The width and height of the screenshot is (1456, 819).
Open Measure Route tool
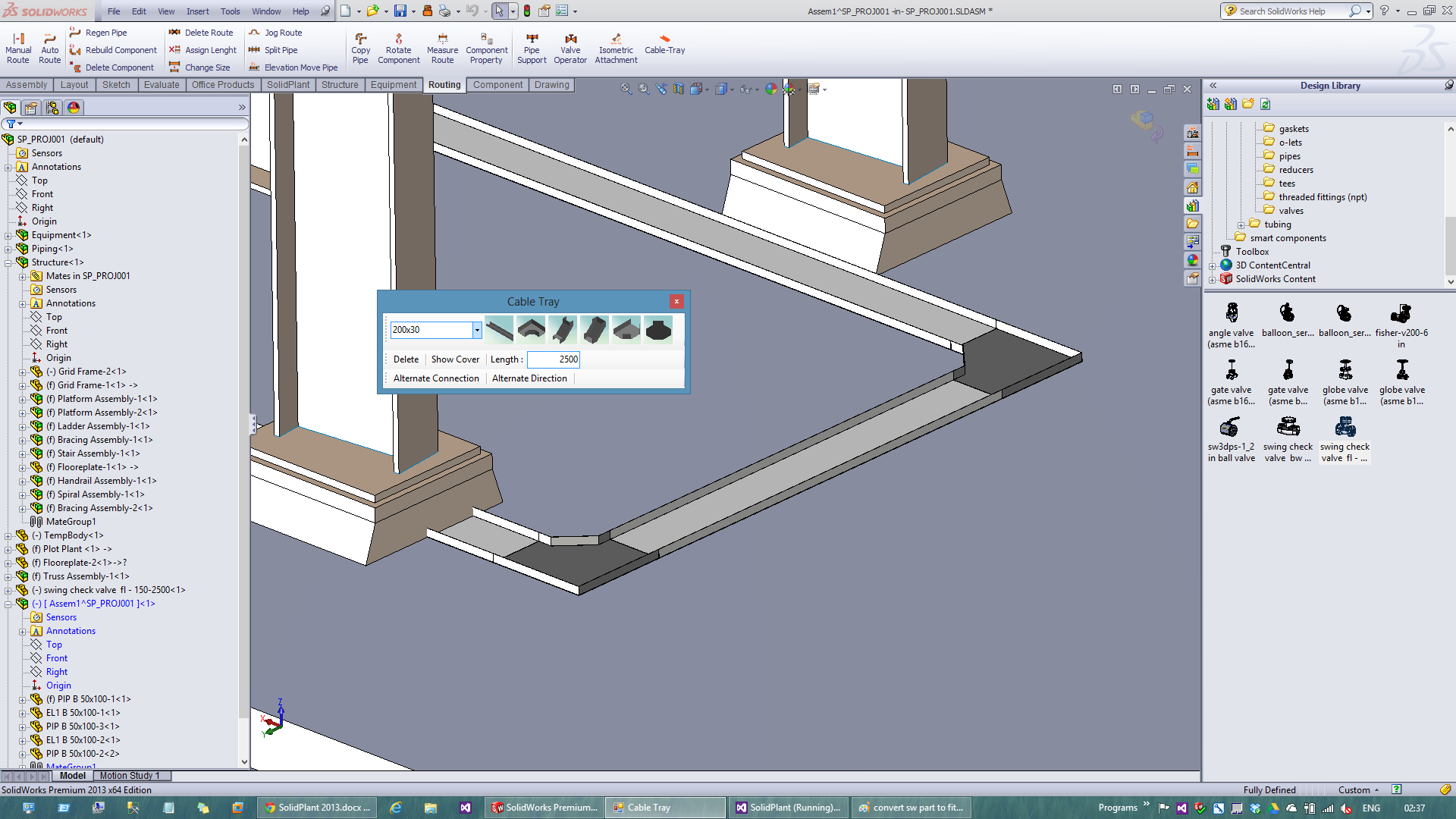[442, 49]
